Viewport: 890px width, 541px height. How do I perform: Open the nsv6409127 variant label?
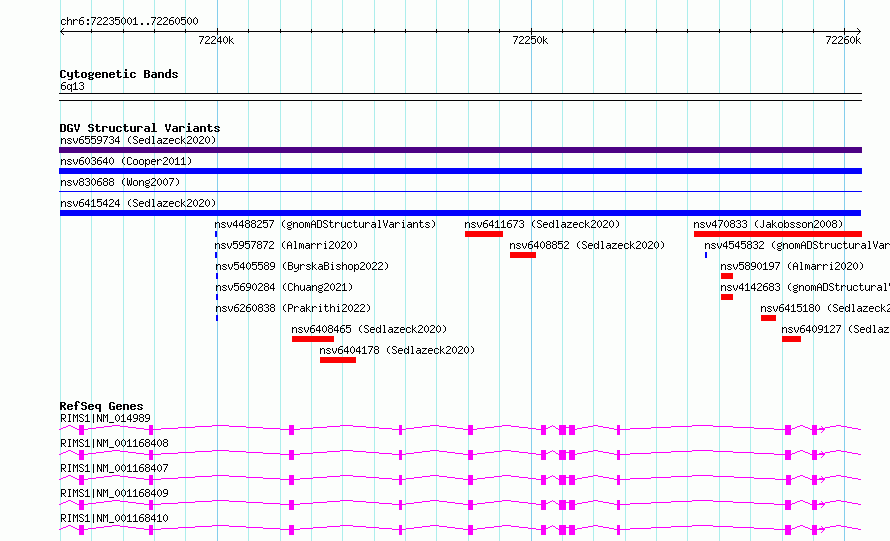point(836,329)
